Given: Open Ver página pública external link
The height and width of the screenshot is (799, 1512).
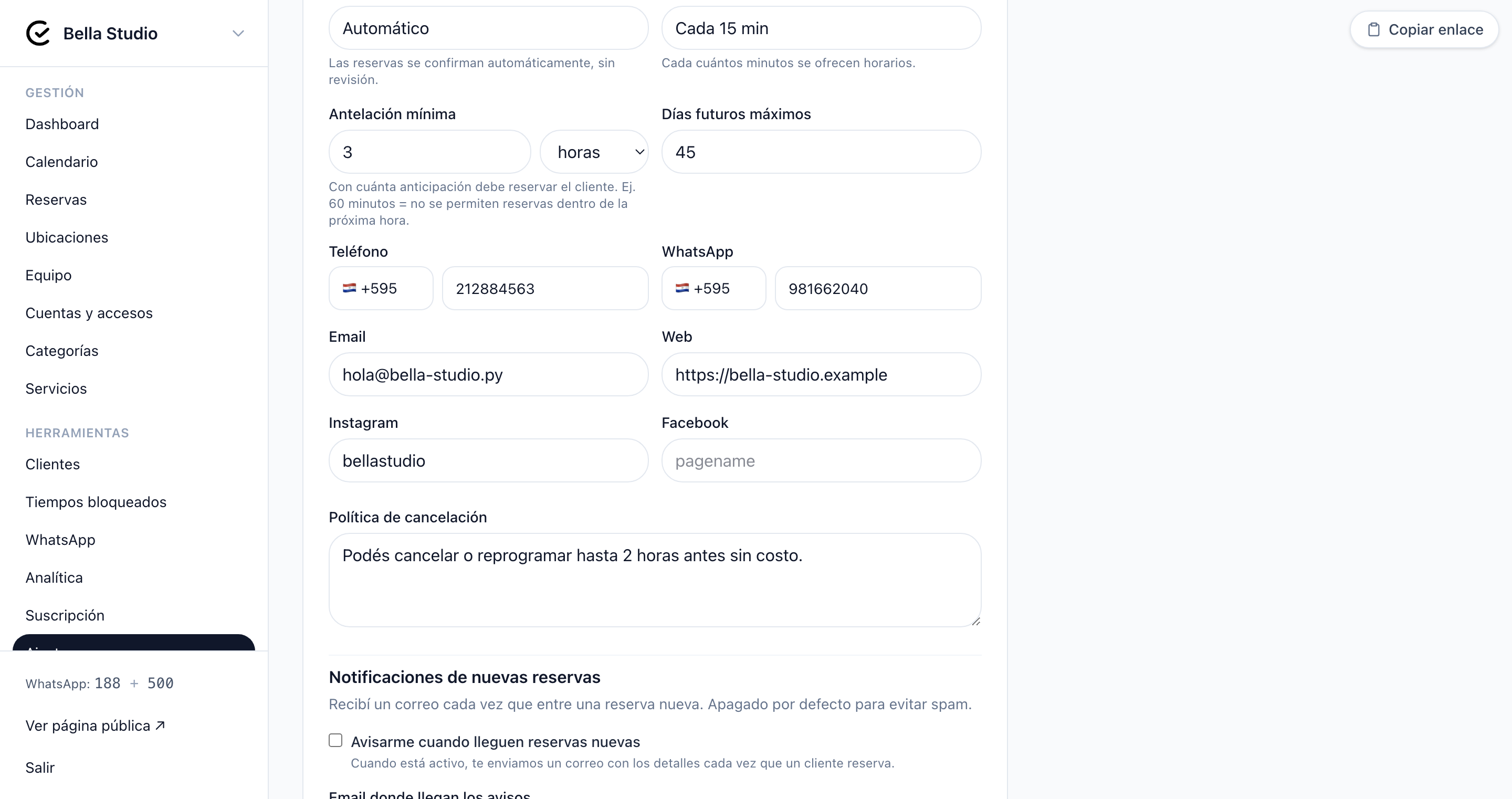Looking at the screenshot, I should pos(95,726).
